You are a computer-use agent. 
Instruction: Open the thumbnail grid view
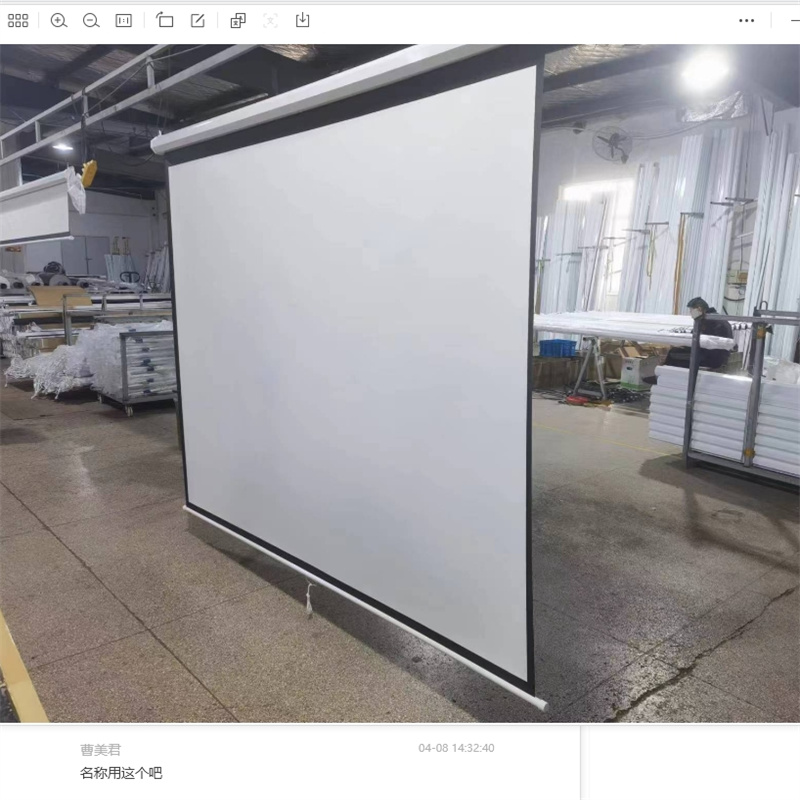[x=18, y=20]
